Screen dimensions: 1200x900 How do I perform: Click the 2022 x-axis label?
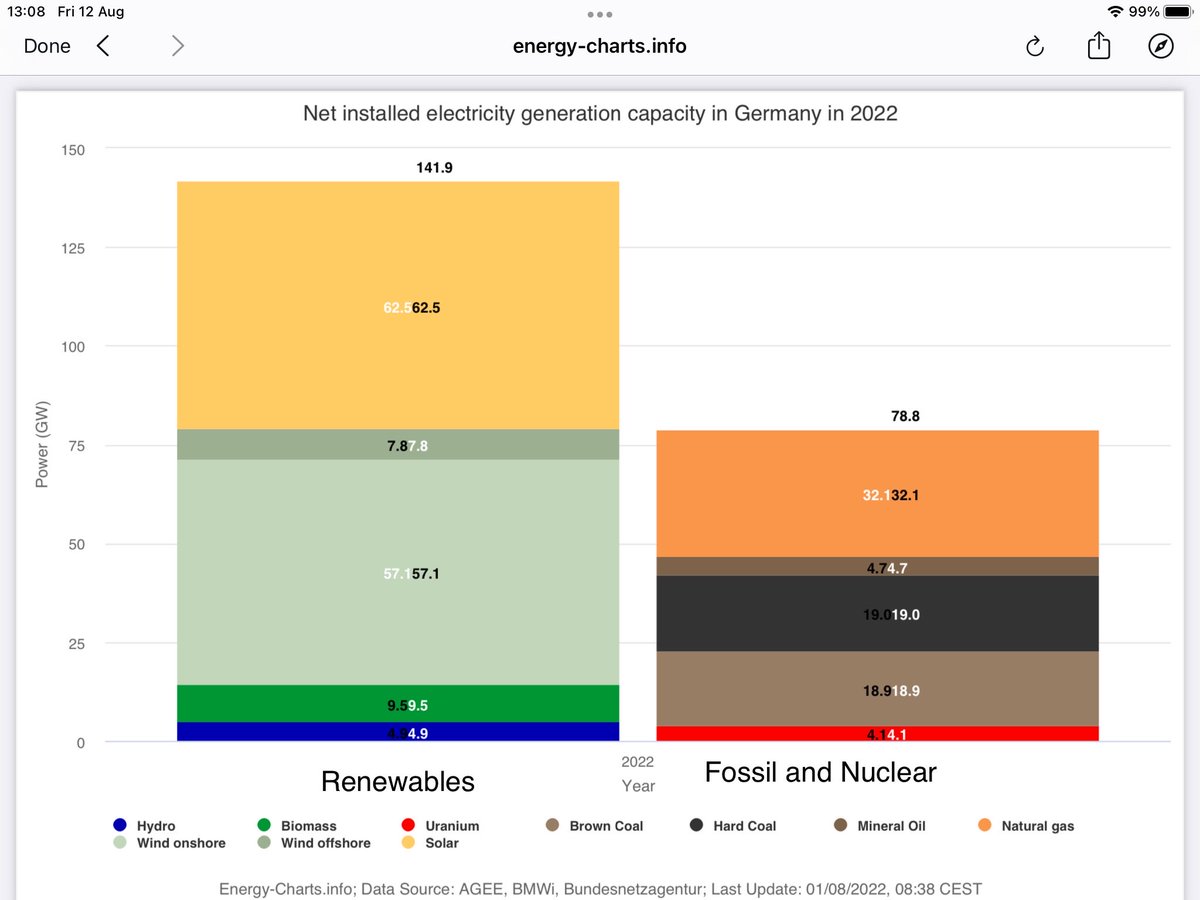[638, 762]
